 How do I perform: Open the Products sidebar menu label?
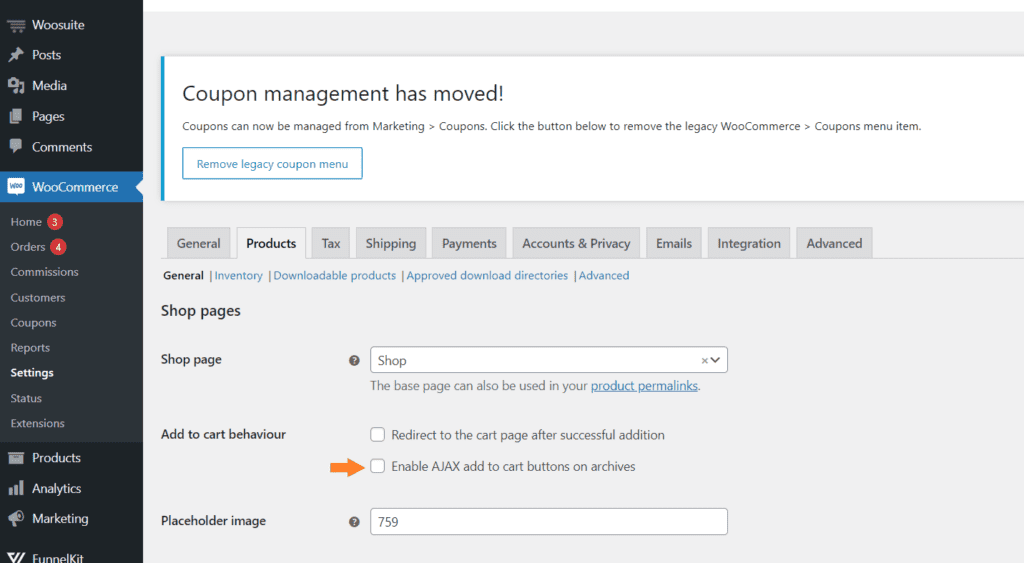56,458
